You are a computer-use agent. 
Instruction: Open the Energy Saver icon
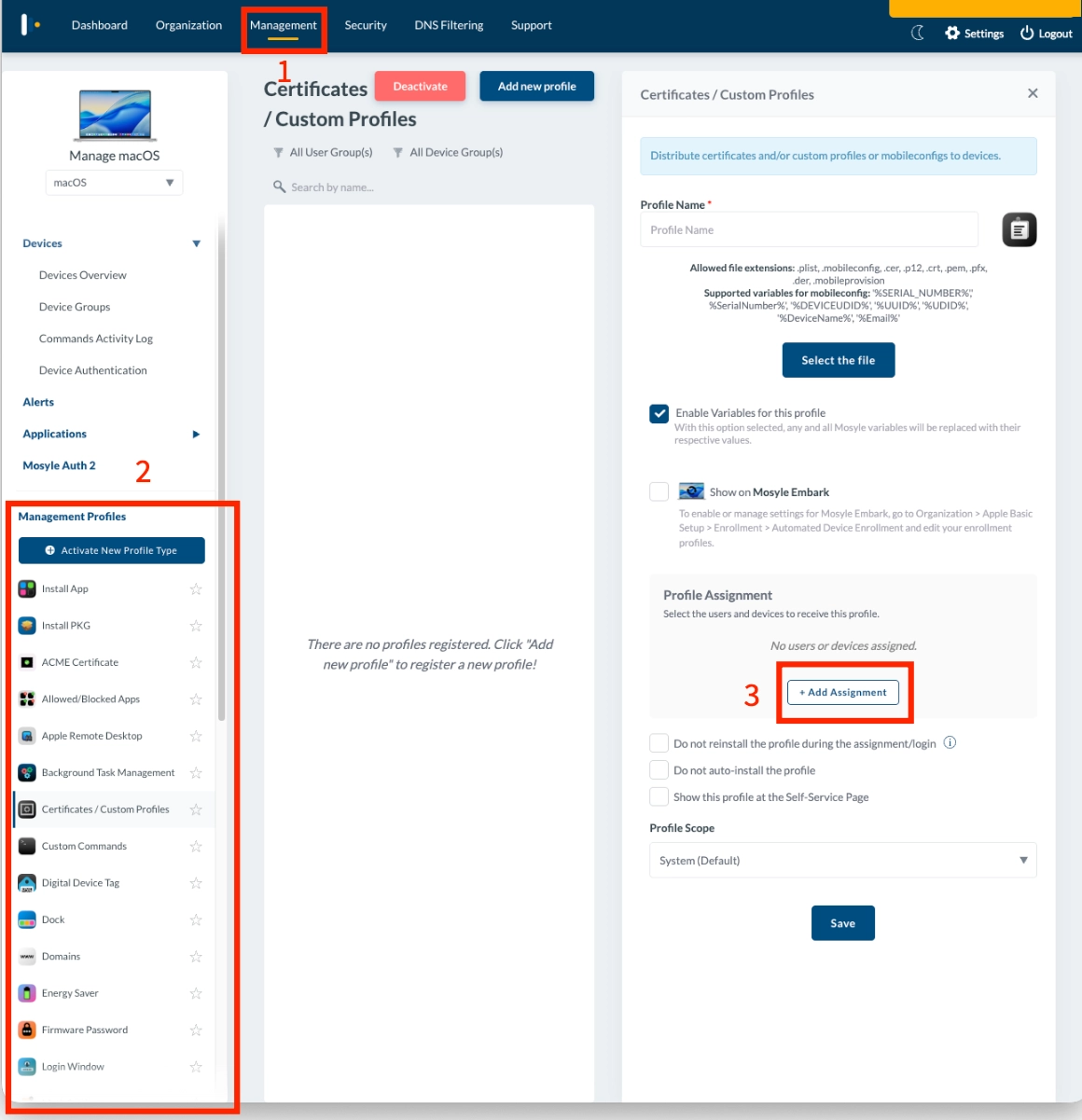click(27, 993)
